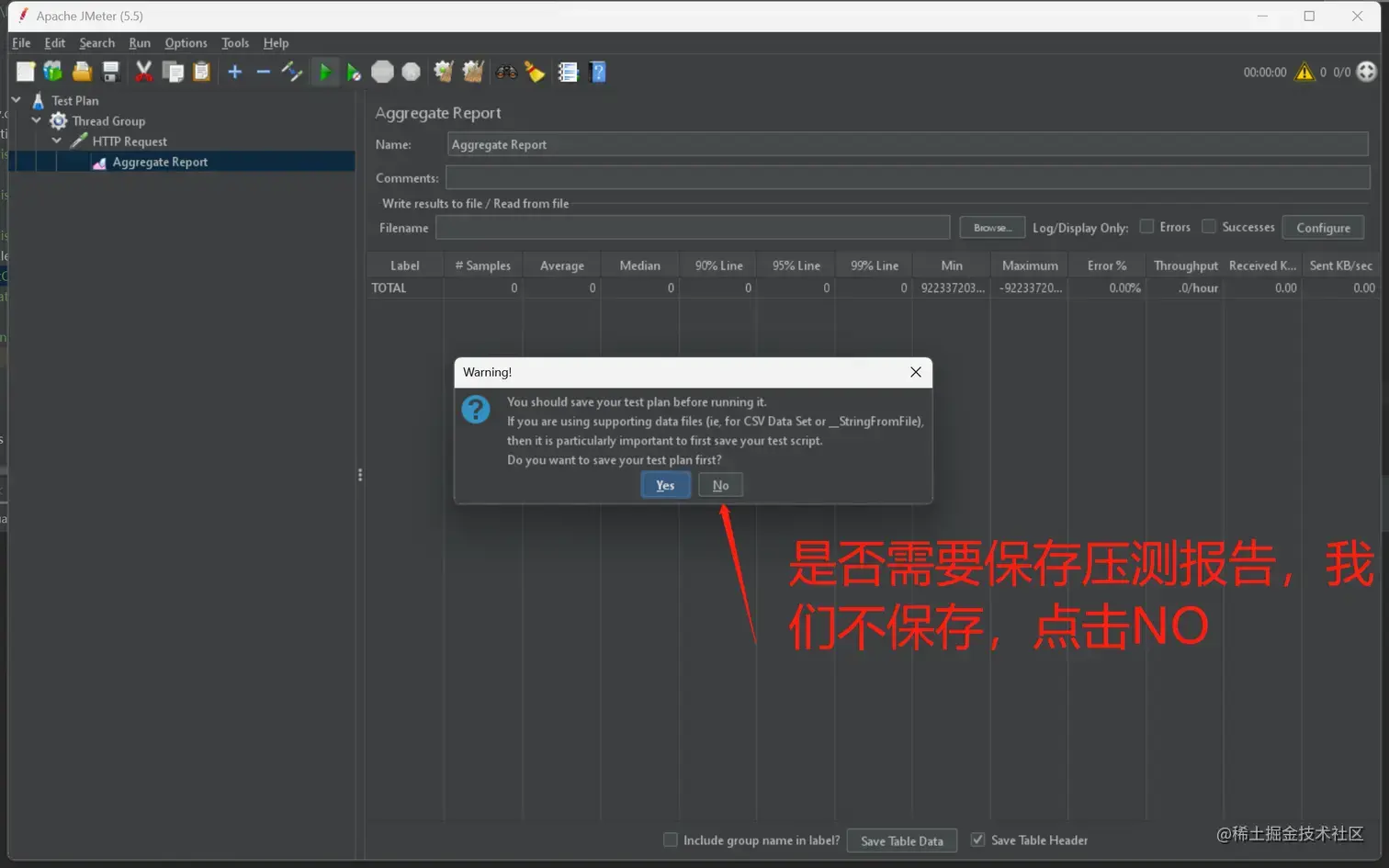Click No in the Warning dialog
The width and height of the screenshot is (1389, 868).
click(x=720, y=485)
